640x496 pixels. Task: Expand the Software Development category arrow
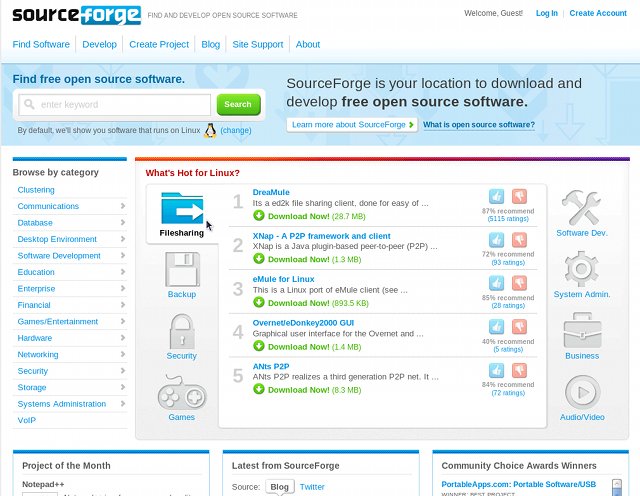(123, 256)
